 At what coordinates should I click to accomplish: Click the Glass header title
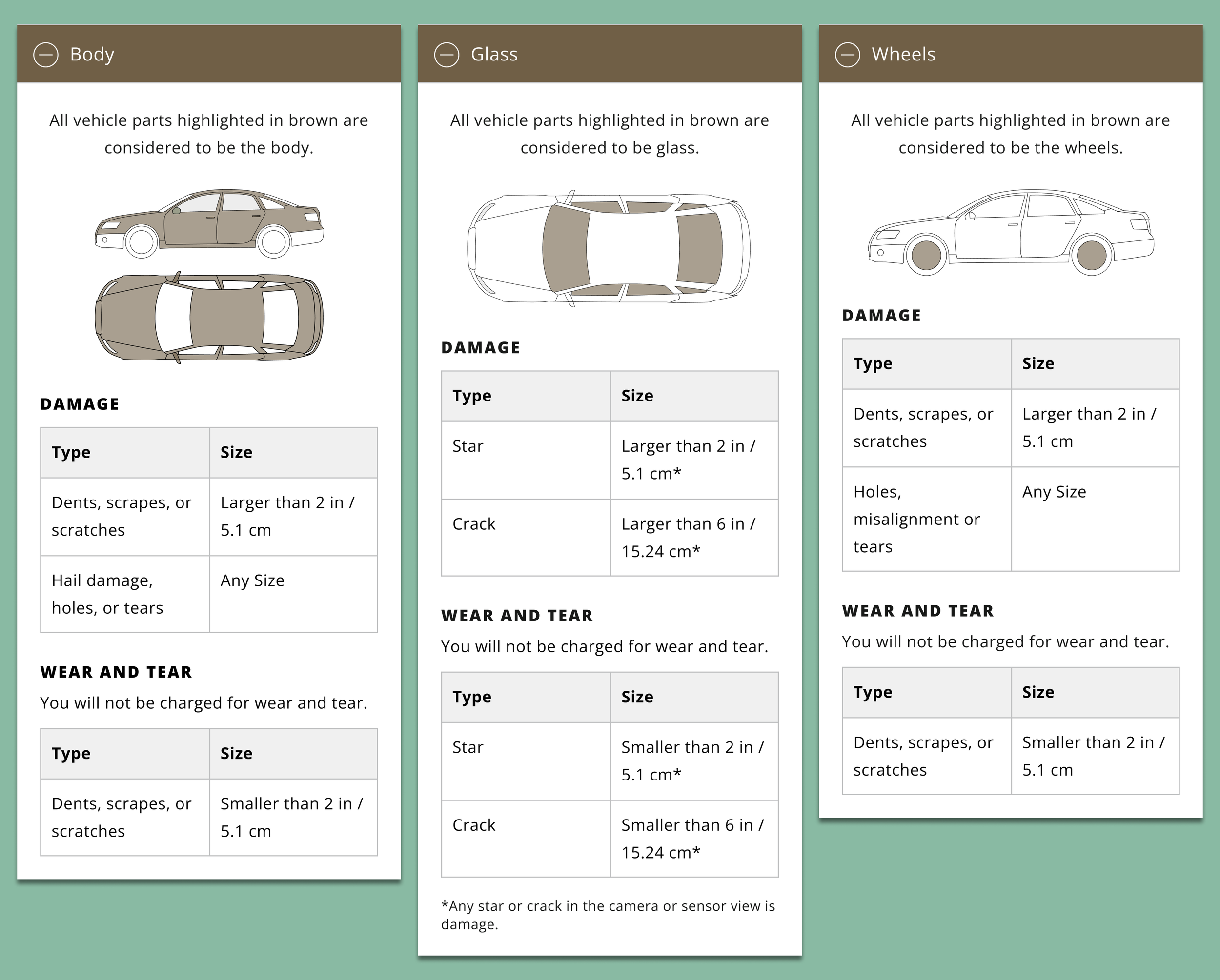[x=493, y=54]
